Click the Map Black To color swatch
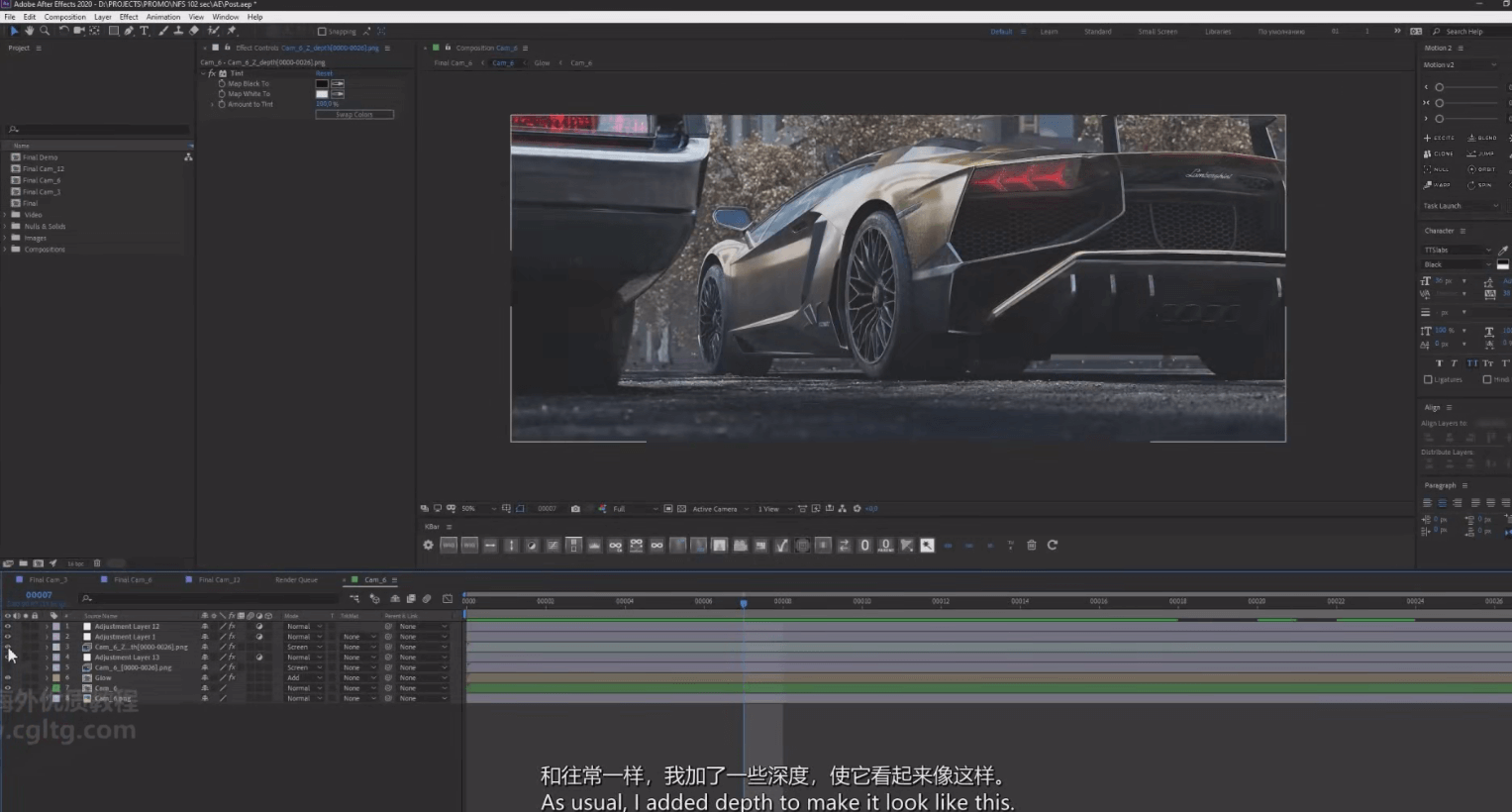 click(x=322, y=83)
